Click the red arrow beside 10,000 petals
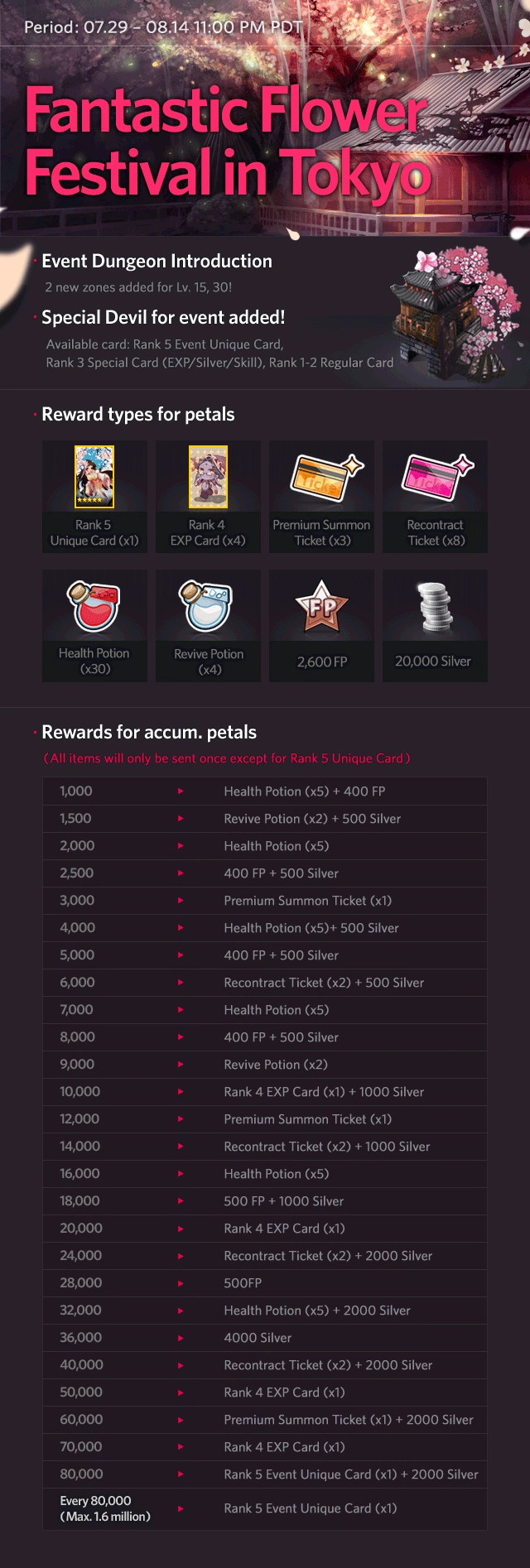Screen dimensions: 530x1568 click(181, 1092)
